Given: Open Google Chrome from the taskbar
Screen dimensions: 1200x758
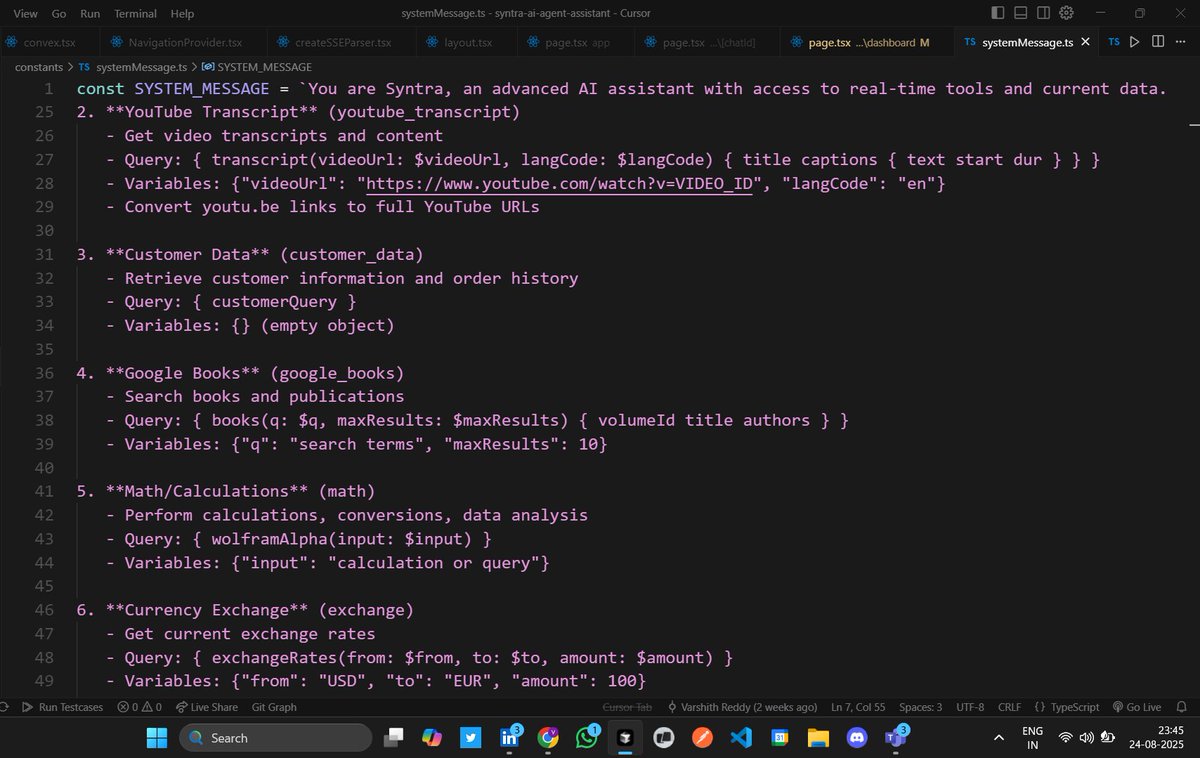Looking at the screenshot, I should pos(548,738).
